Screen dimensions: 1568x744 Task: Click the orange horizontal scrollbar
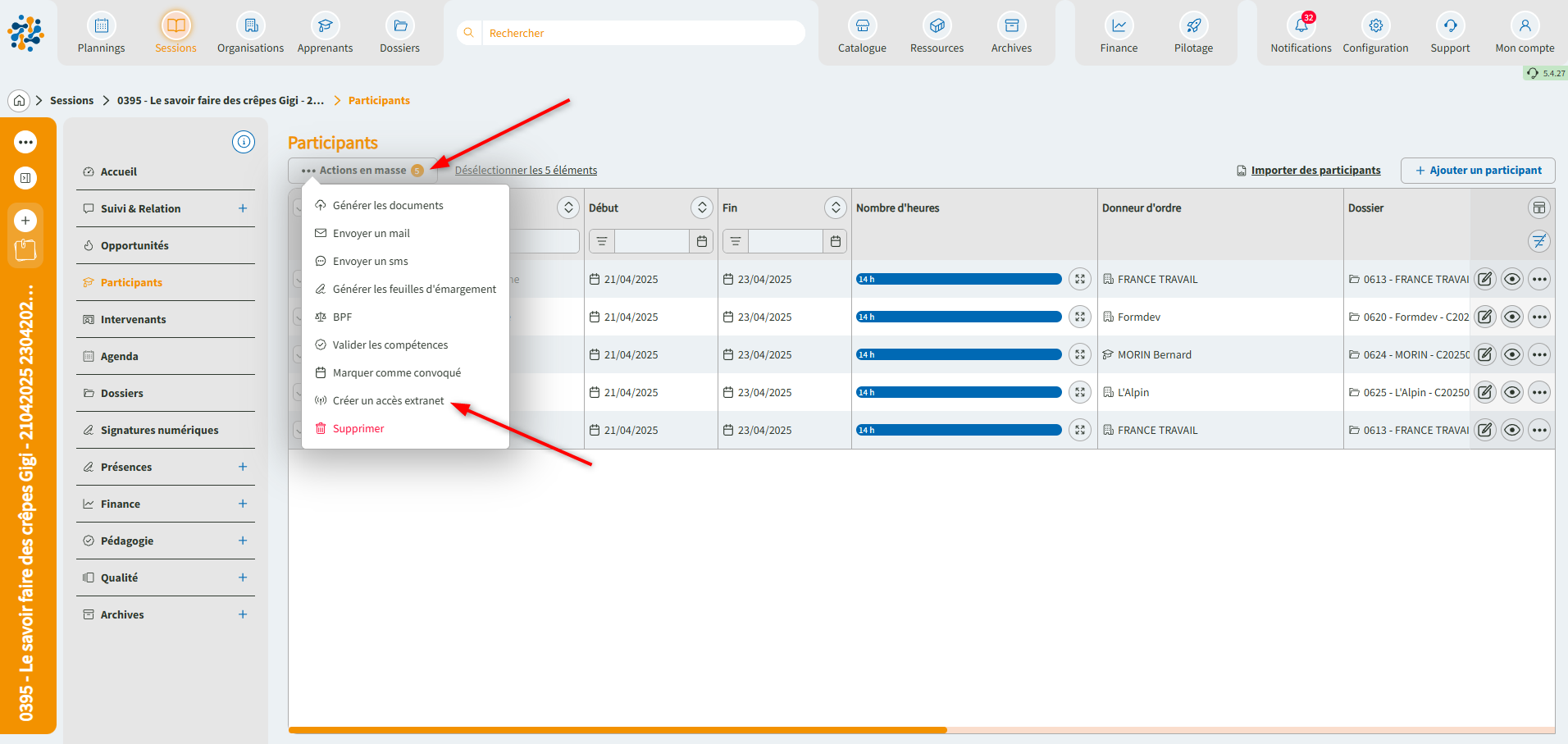[x=617, y=729]
